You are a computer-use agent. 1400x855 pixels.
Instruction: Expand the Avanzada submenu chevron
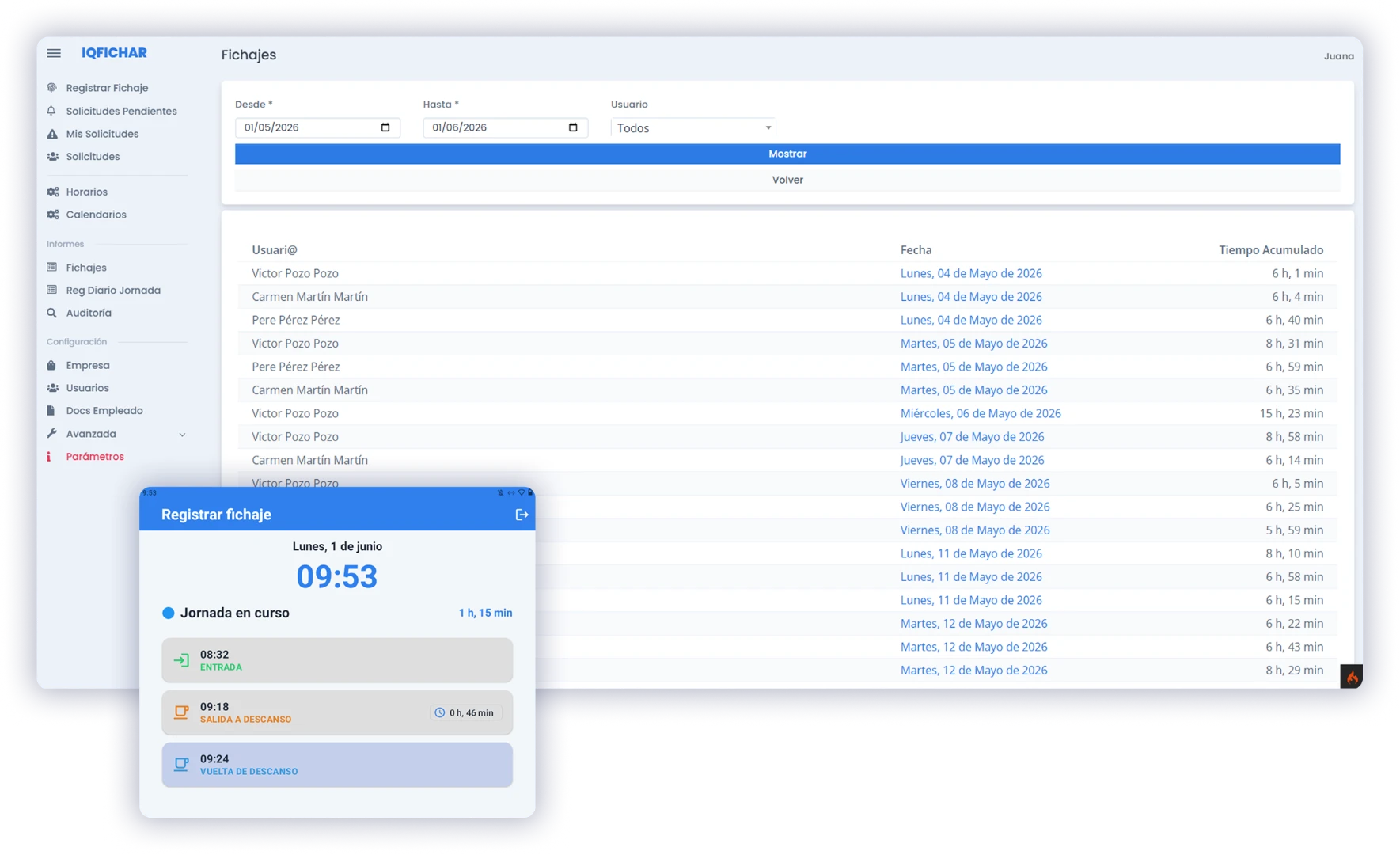[x=182, y=434]
